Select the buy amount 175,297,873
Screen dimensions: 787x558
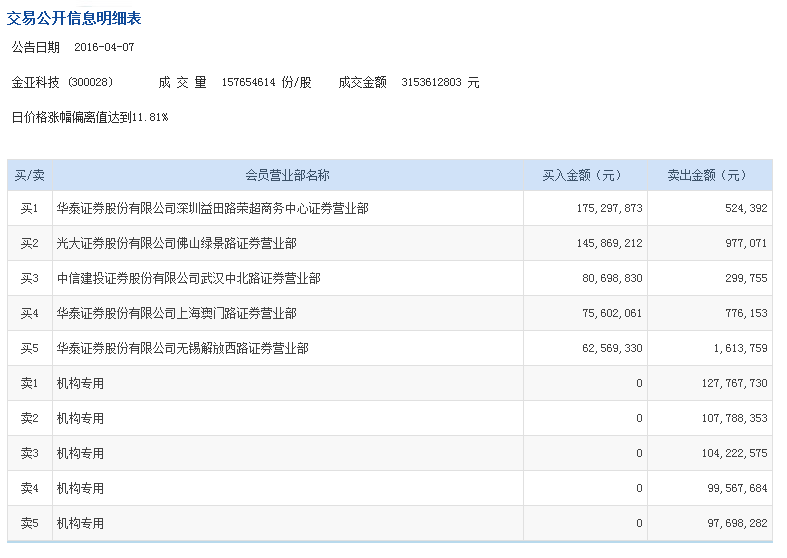click(609, 209)
